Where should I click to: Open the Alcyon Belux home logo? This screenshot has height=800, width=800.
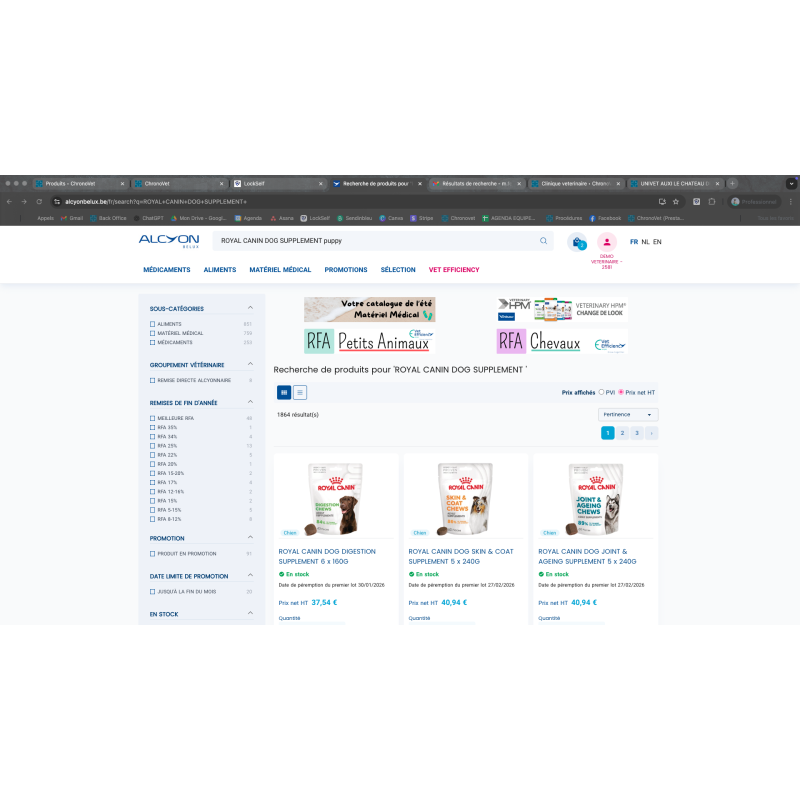(x=169, y=241)
